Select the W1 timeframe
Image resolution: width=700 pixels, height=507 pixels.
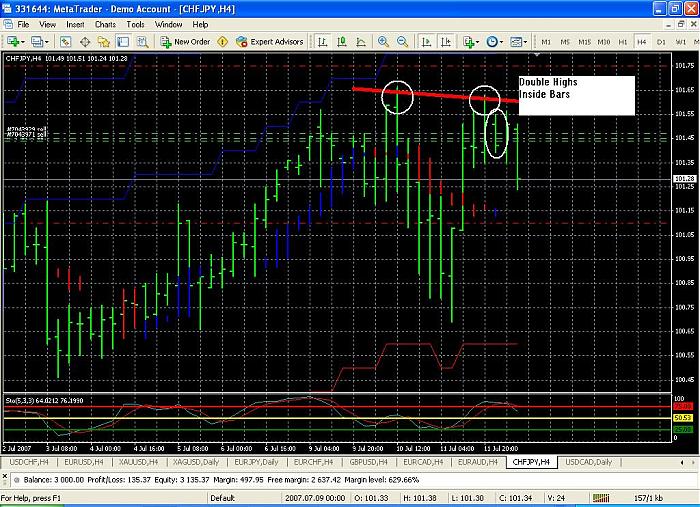tap(681, 42)
